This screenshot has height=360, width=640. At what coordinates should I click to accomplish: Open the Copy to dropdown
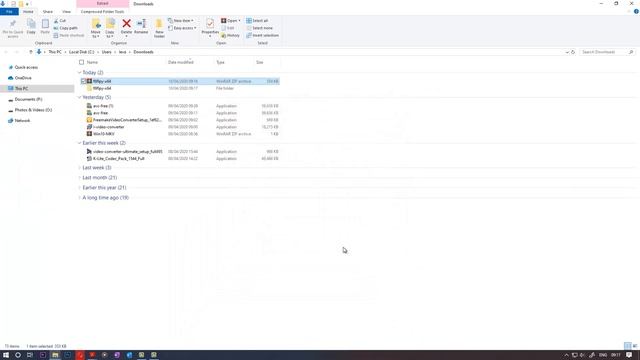(110, 28)
